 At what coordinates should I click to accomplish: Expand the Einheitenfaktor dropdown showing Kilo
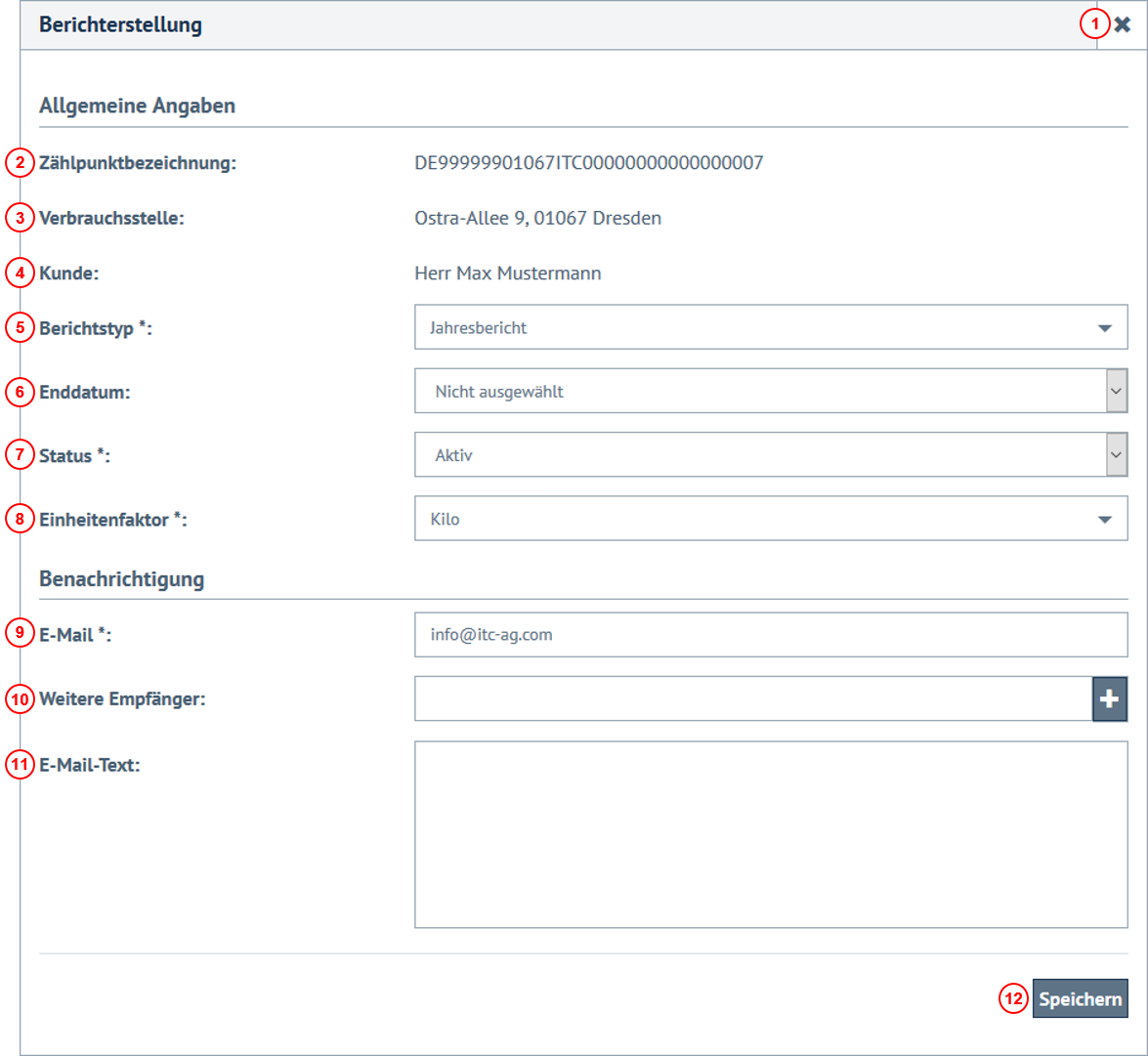770,519
